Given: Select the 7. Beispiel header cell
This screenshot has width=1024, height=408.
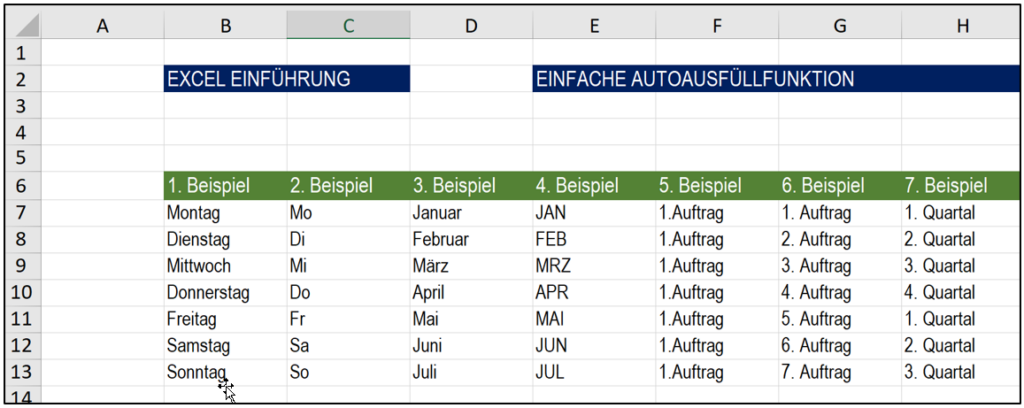Looking at the screenshot, I should coord(961,186).
